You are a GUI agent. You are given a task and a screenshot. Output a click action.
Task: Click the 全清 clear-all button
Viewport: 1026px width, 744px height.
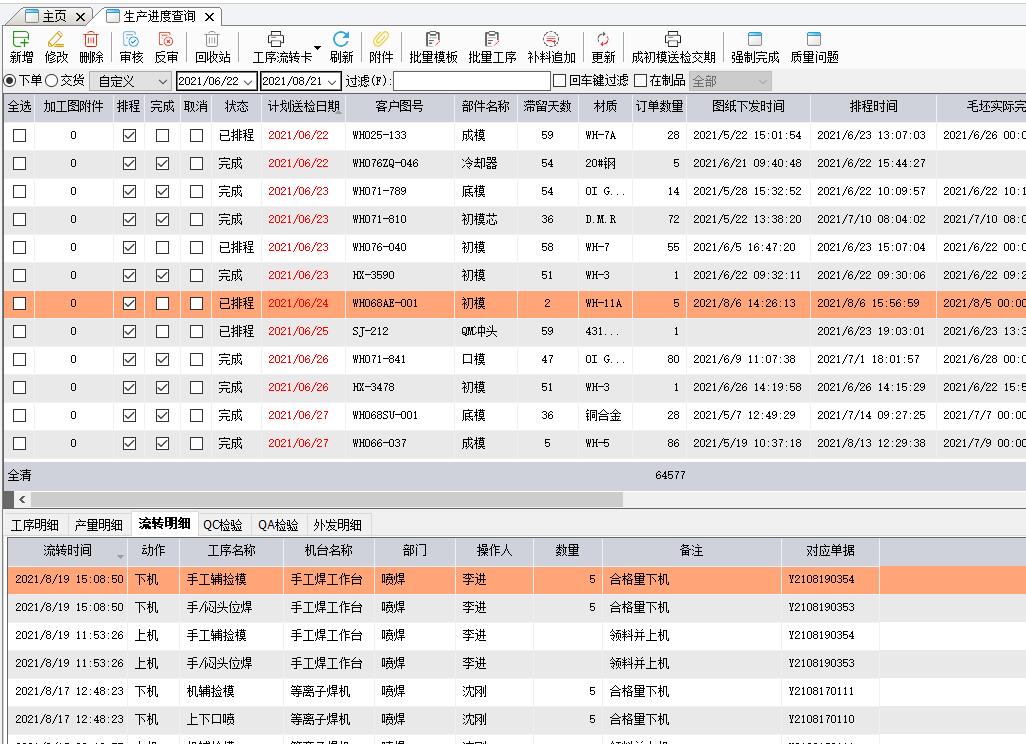[x=20, y=476]
